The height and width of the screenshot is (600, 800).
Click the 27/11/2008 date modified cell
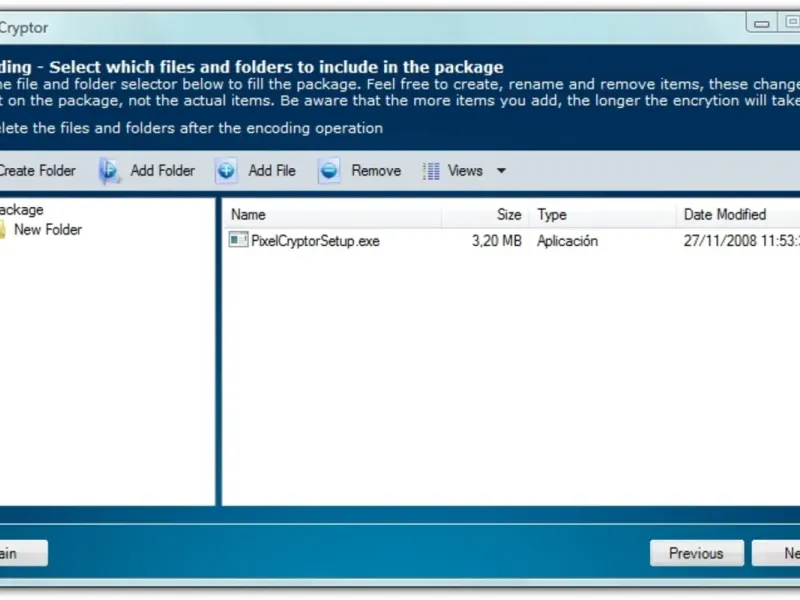(741, 241)
